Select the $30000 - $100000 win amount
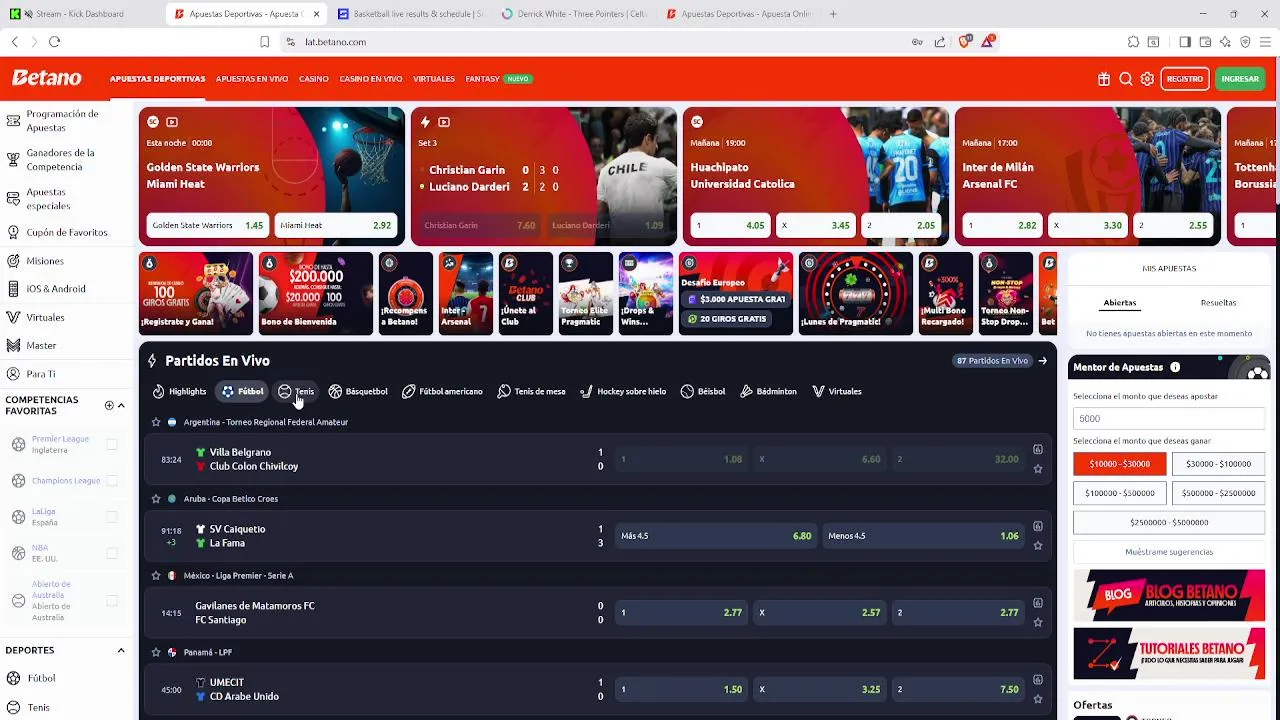 [x=1218, y=464]
